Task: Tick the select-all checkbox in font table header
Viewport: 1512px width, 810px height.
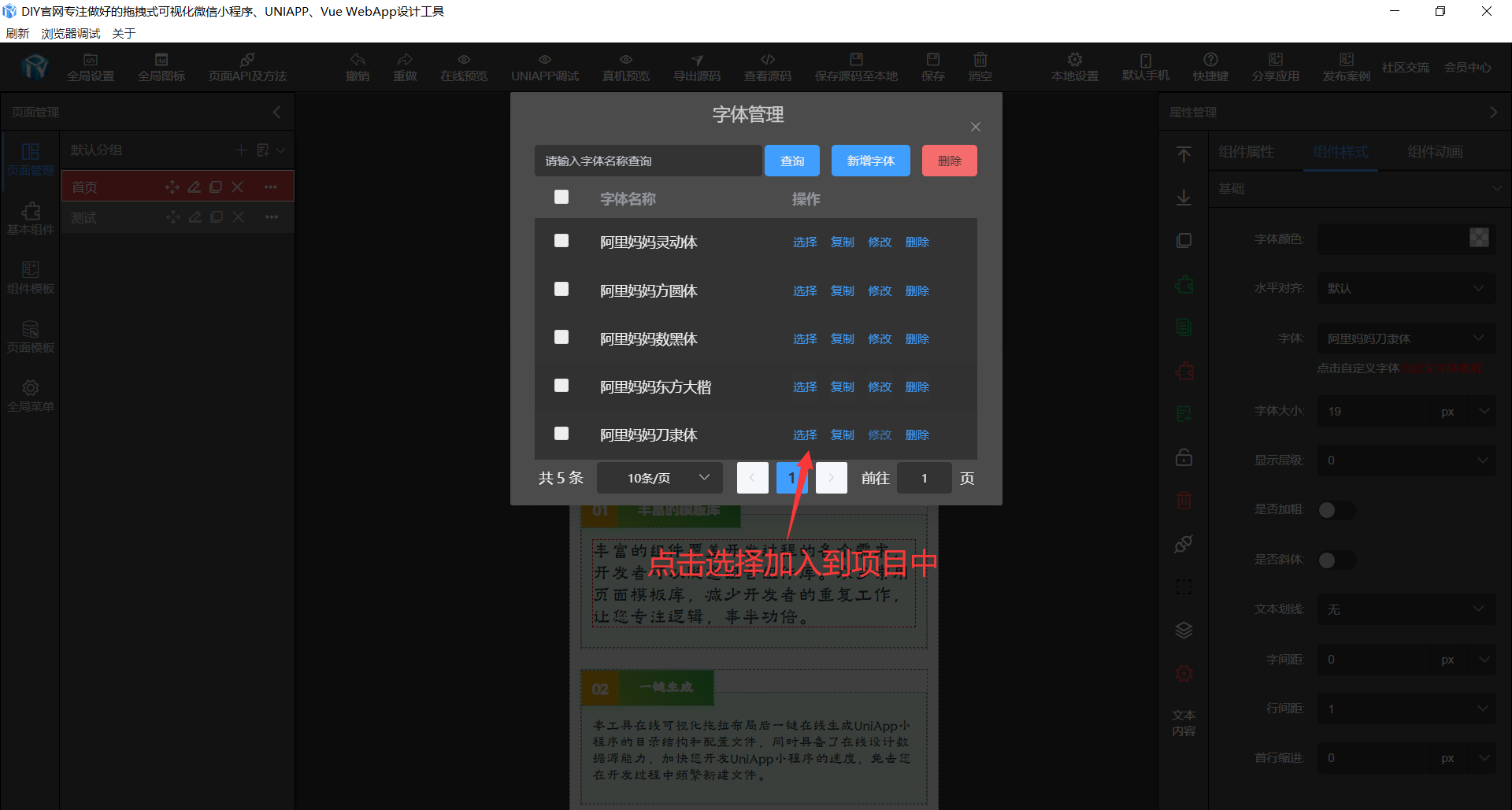Action: click(561, 197)
